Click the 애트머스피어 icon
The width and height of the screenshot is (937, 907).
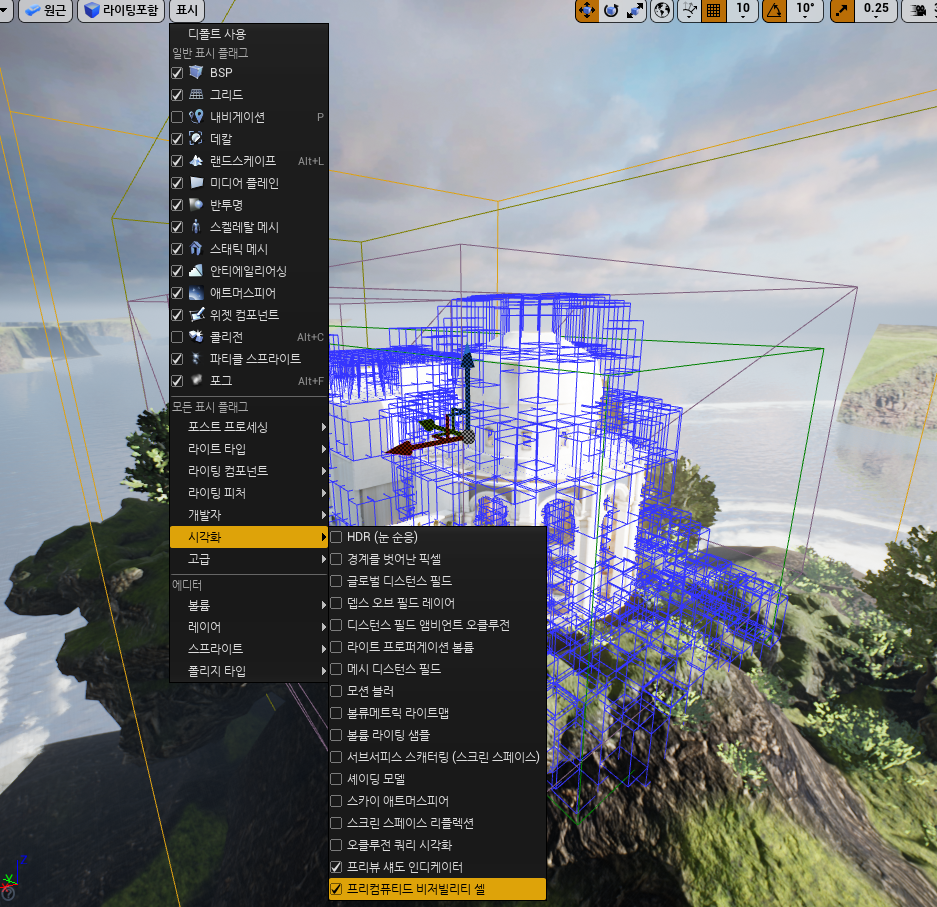(x=196, y=293)
